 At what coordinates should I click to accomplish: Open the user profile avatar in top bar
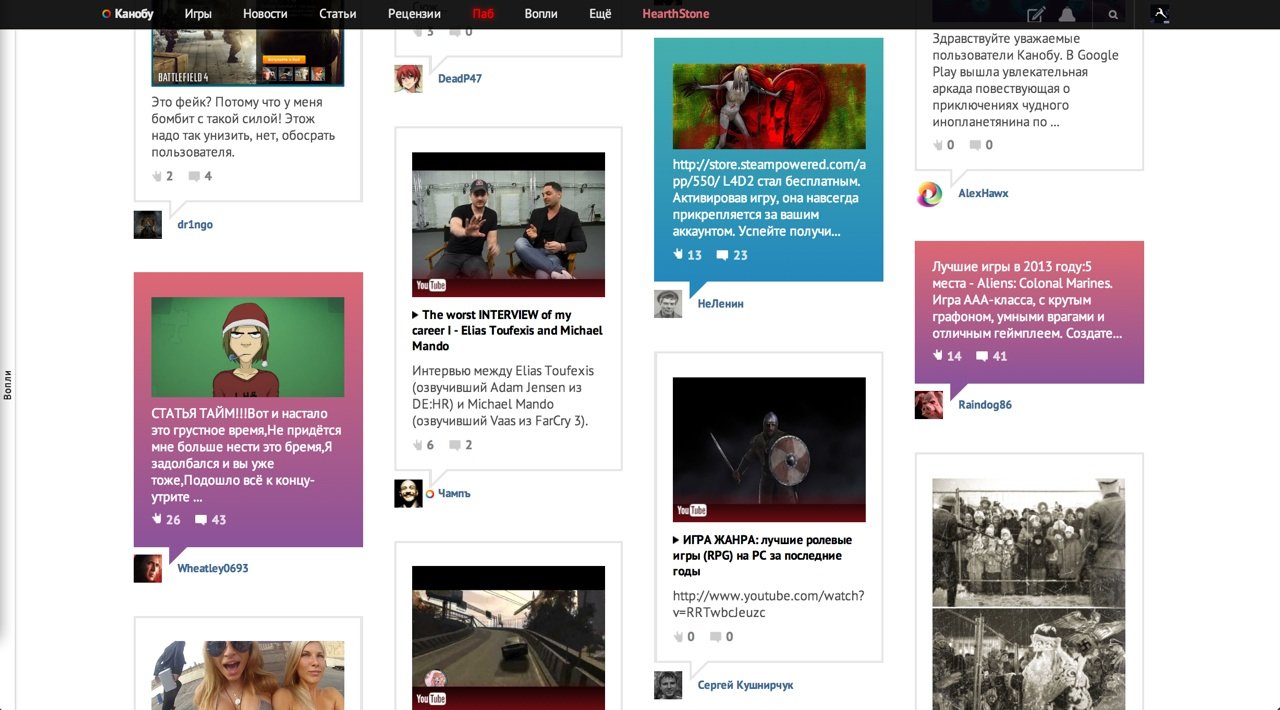(x=1160, y=14)
